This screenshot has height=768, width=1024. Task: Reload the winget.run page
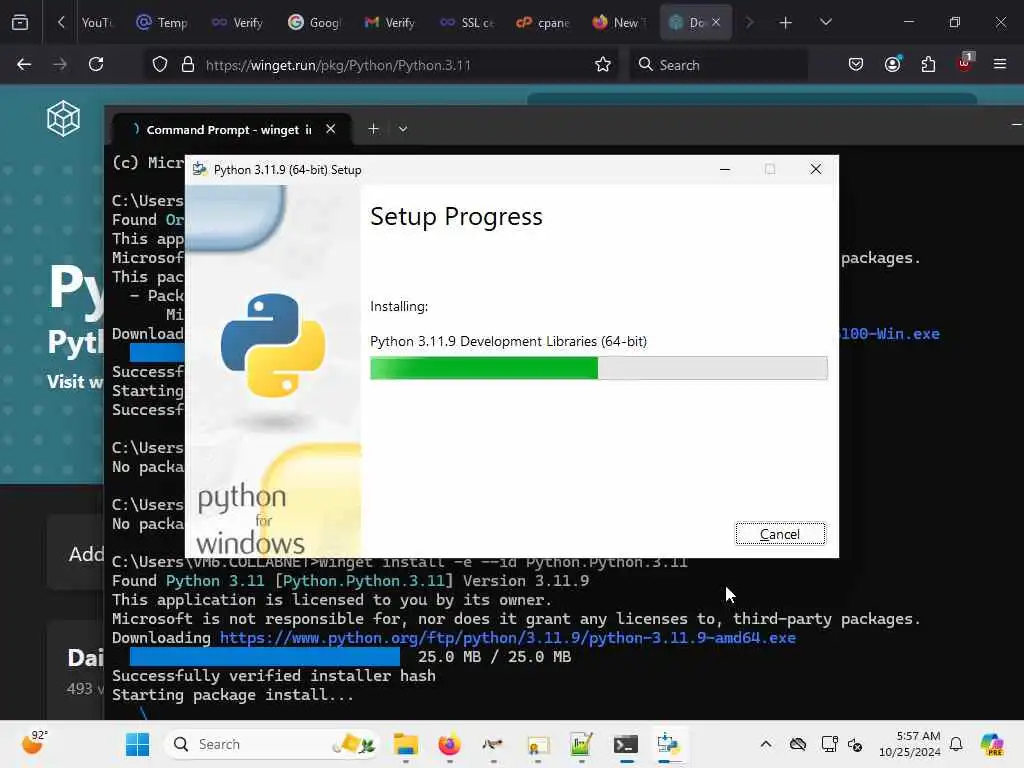pos(96,64)
